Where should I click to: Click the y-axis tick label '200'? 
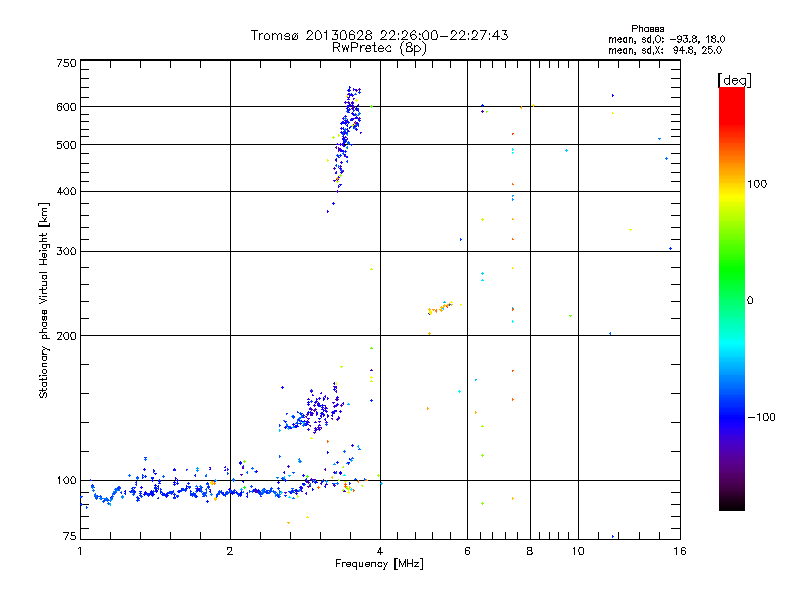point(66,336)
